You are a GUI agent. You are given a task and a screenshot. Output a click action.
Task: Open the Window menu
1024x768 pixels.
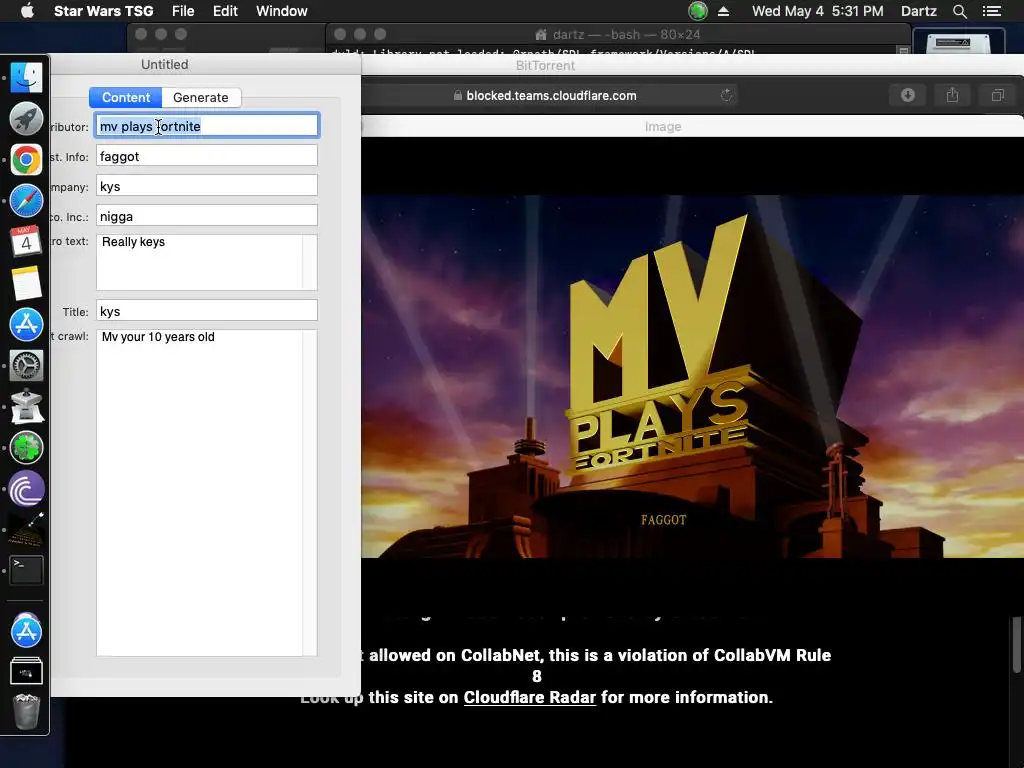[x=281, y=11]
